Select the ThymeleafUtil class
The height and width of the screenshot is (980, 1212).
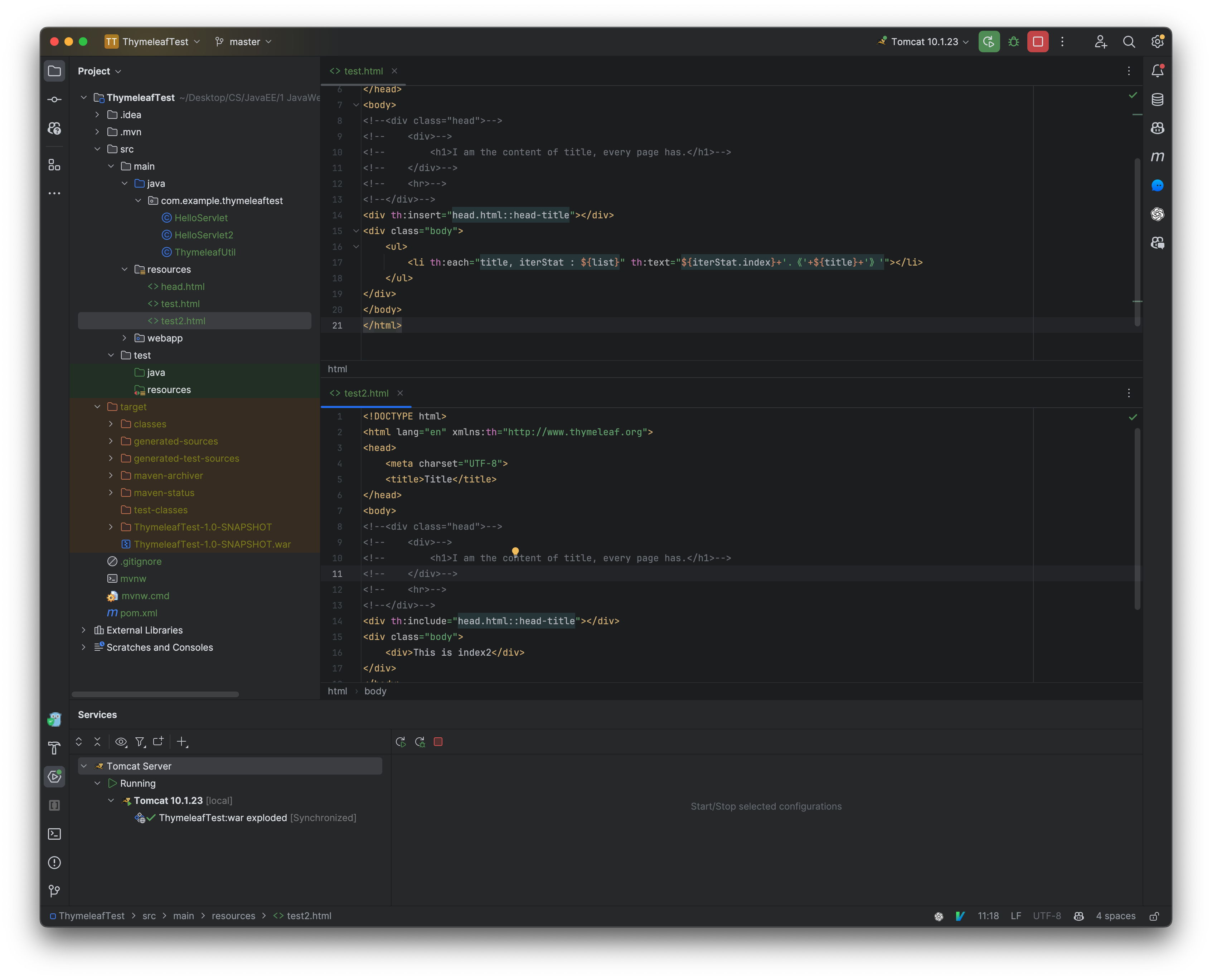[204, 252]
